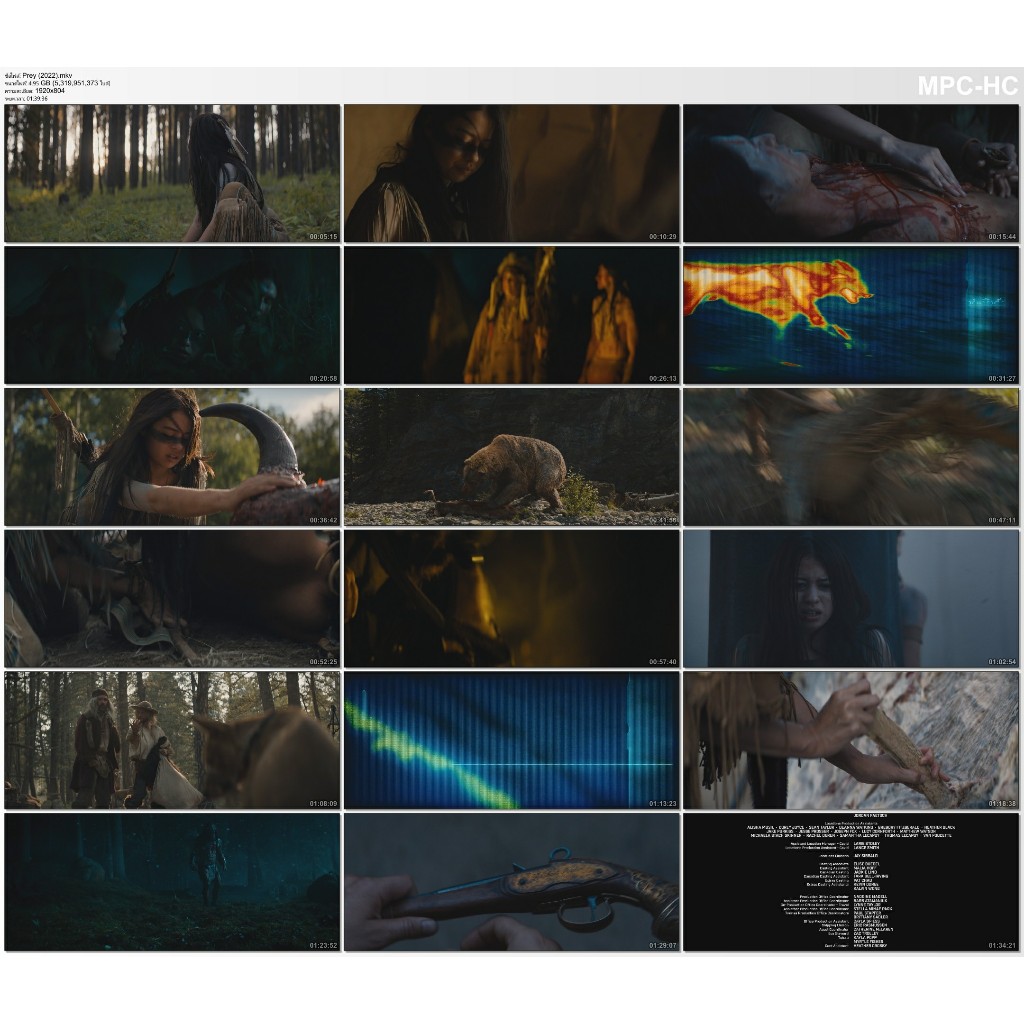Open the dim yellow-lit thumbnail at 00:57:40
This screenshot has height=1024, width=1024.
pyautogui.click(x=511, y=598)
